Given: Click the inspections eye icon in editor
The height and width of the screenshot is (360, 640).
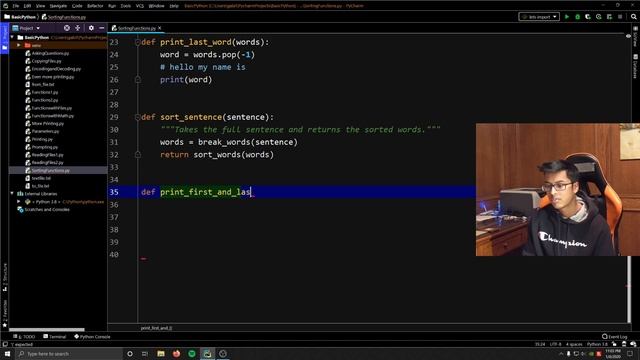Looking at the screenshot, I should [628, 36].
